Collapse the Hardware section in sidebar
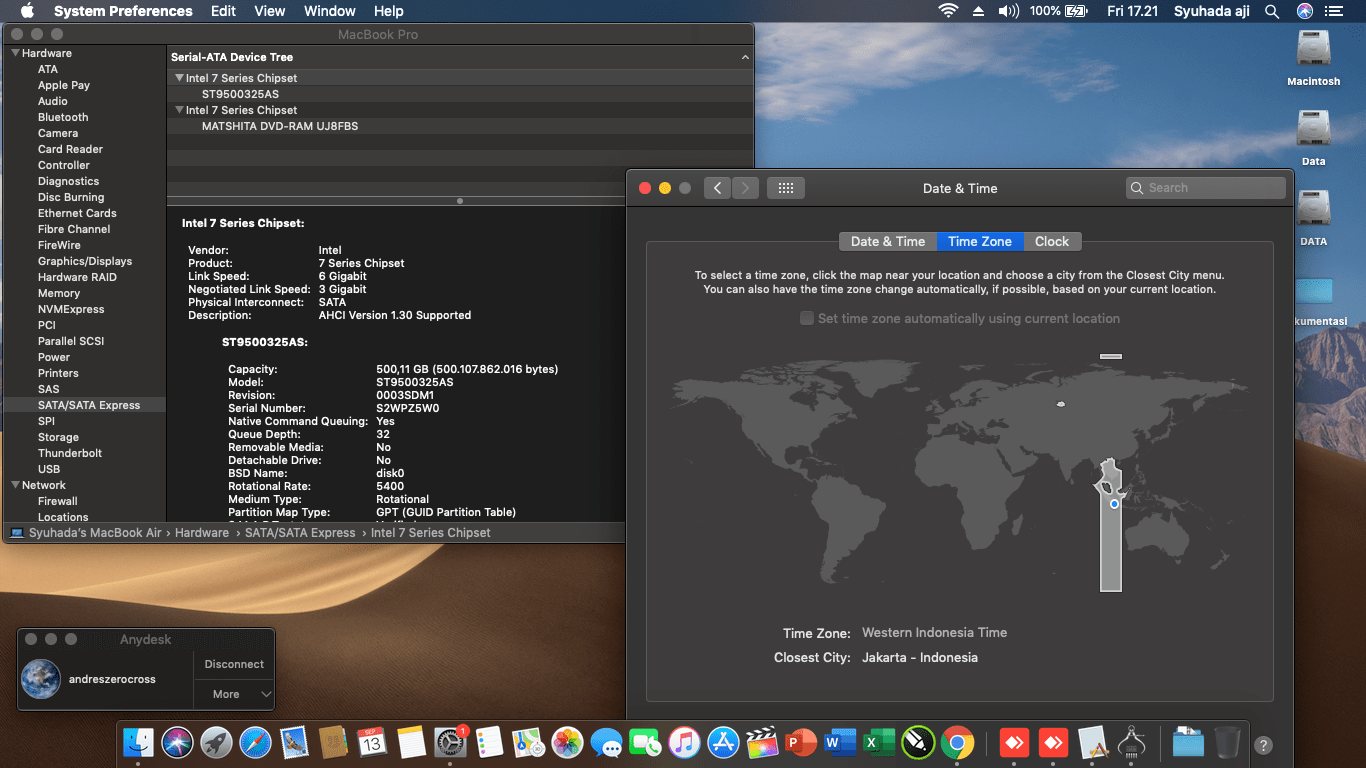The height and width of the screenshot is (768, 1366). [15, 53]
